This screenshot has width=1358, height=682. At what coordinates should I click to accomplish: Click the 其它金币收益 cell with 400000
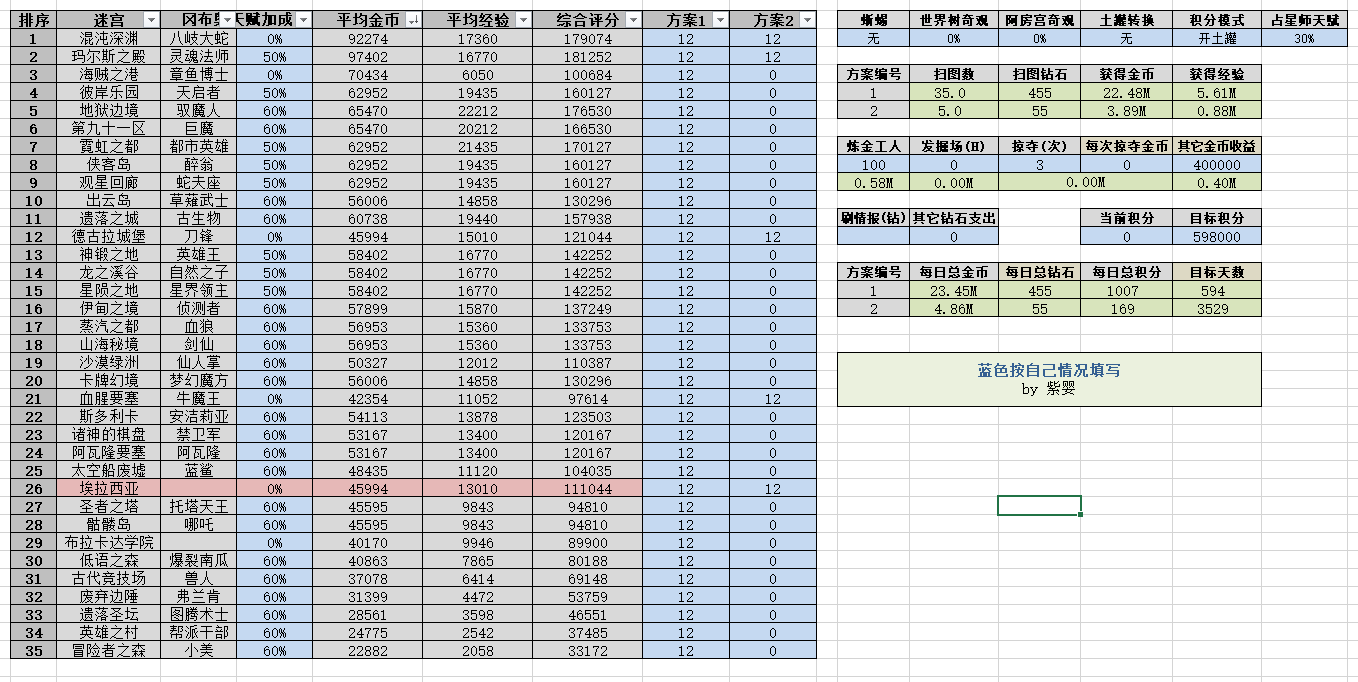[1216, 164]
